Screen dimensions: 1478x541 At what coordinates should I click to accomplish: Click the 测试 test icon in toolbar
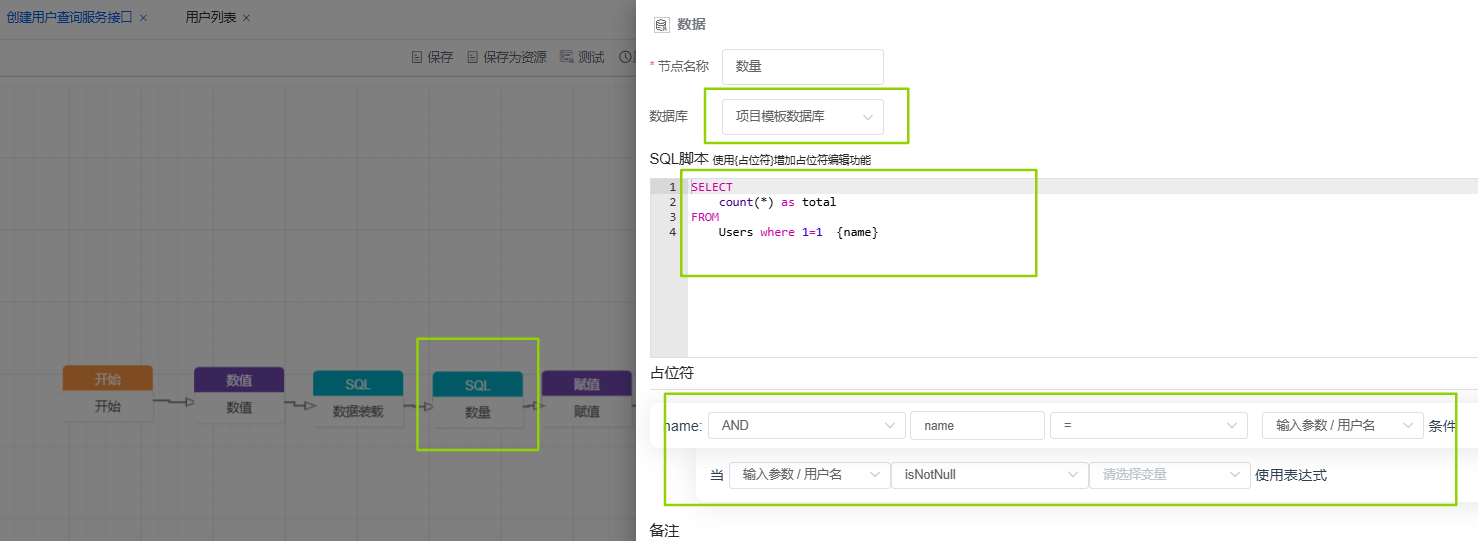(566, 57)
